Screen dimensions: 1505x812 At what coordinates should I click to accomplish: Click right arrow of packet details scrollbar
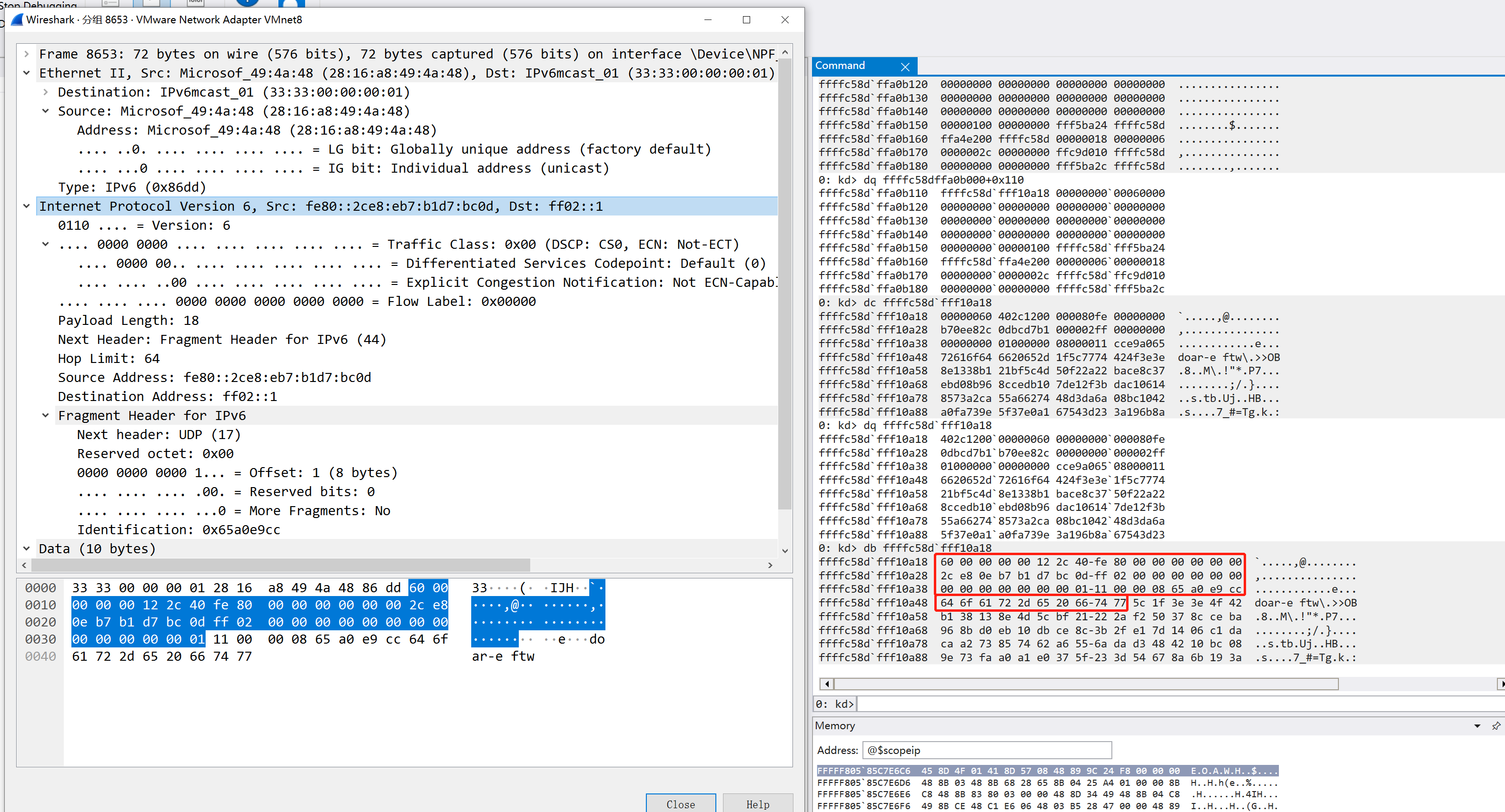(x=770, y=565)
